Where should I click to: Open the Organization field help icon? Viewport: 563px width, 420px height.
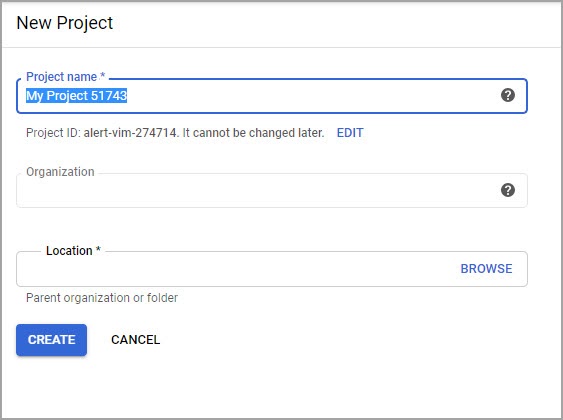508,190
